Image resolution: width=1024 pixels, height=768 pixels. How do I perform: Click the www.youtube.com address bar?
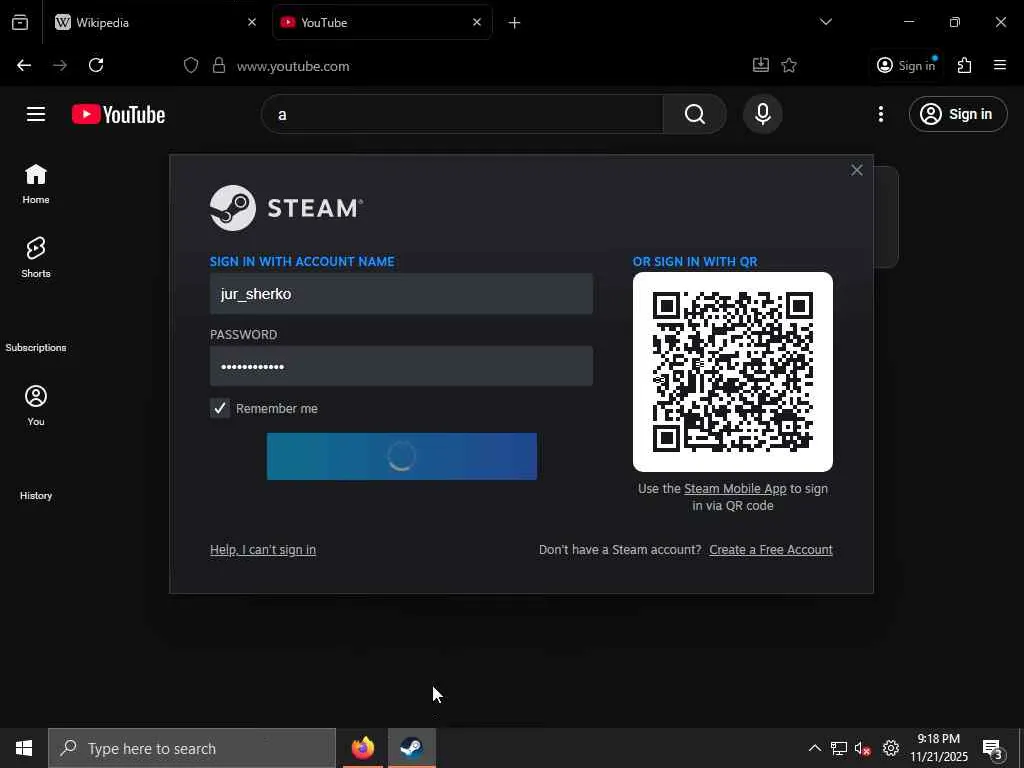[x=293, y=66]
